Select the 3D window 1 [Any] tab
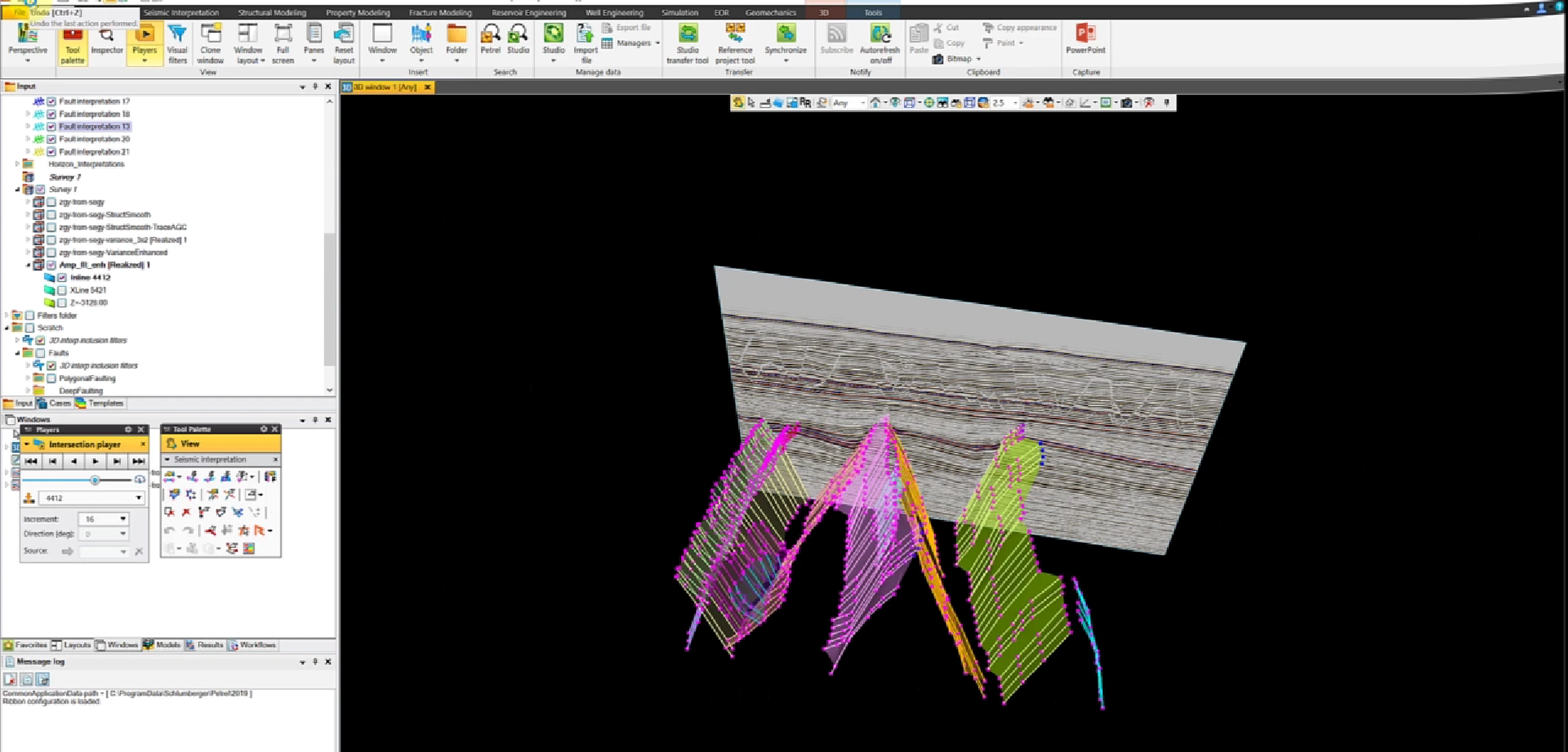The width and height of the screenshot is (1568, 752). click(386, 87)
